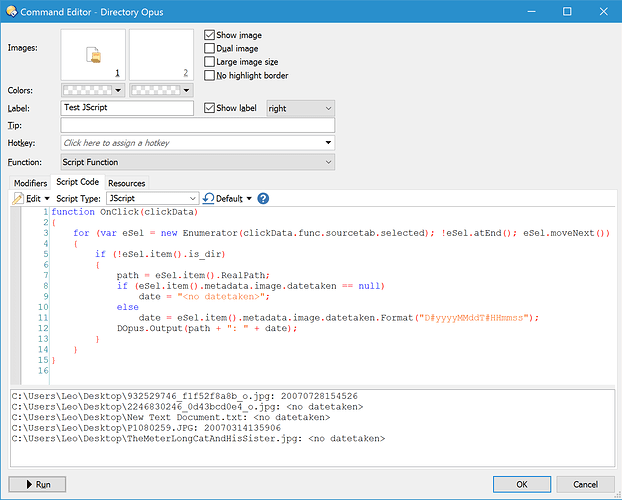The height and width of the screenshot is (500, 622).
Task: Open the label position dropdown showing right
Action: click(301, 108)
